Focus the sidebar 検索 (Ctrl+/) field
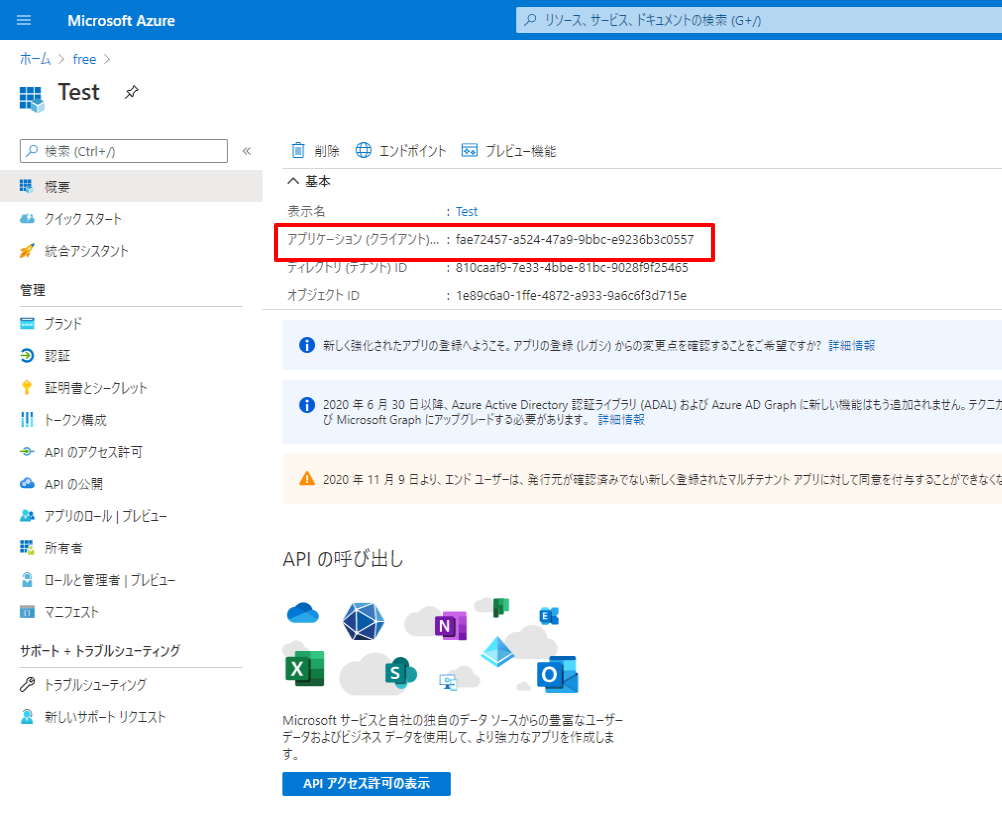 [x=124, y=151]
